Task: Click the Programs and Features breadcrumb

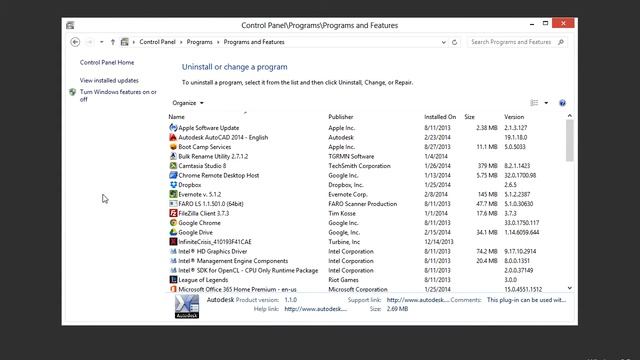Action: click(254, 42)
